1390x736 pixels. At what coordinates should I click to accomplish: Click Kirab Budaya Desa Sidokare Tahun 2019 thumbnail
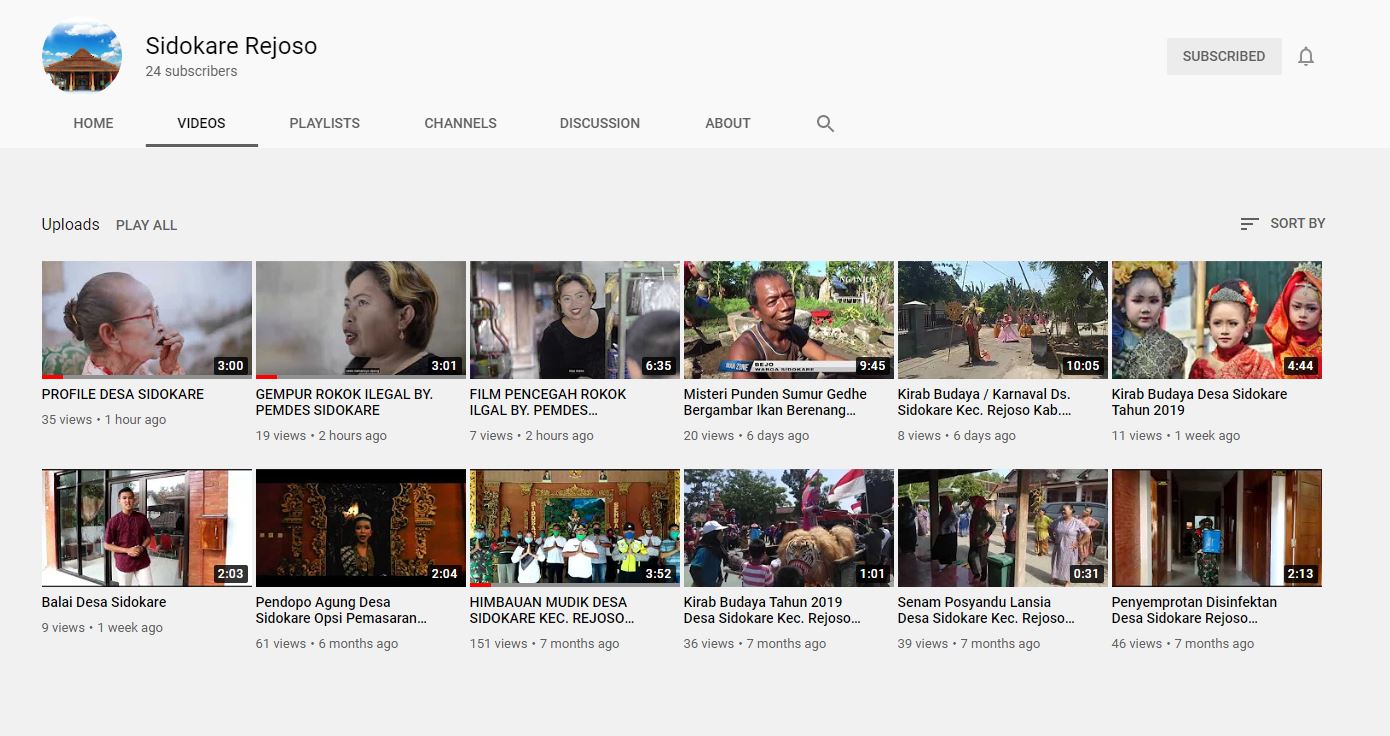[x=1216, y=319]
